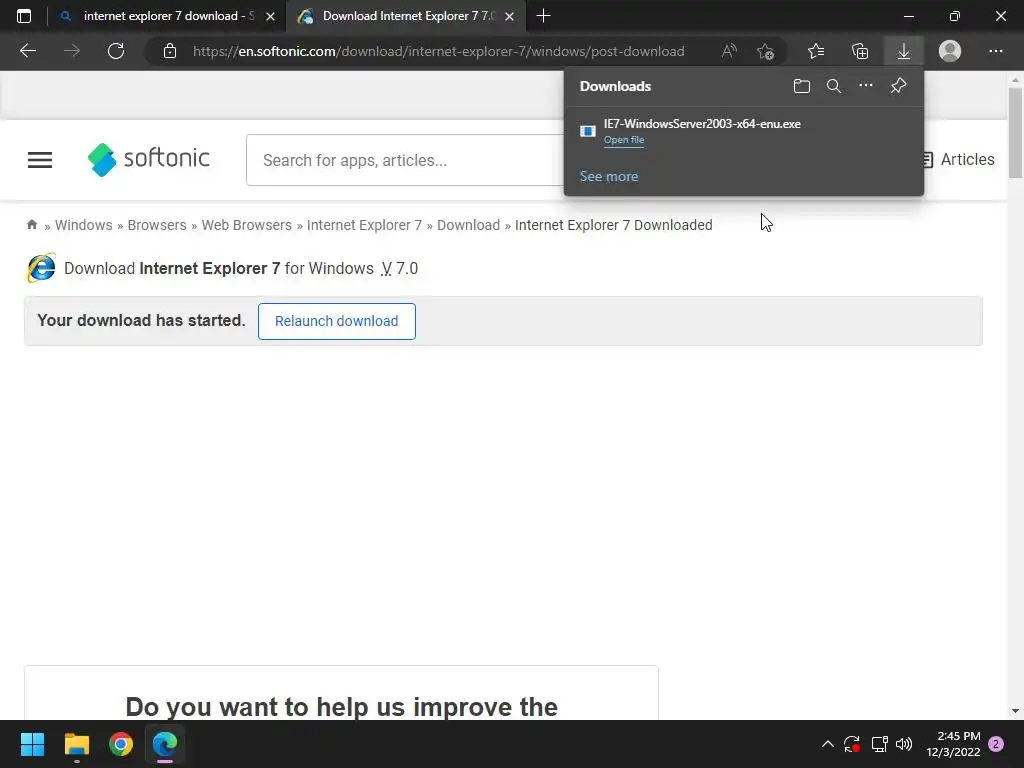Open volume control in system tray

[x=904, y=744]
